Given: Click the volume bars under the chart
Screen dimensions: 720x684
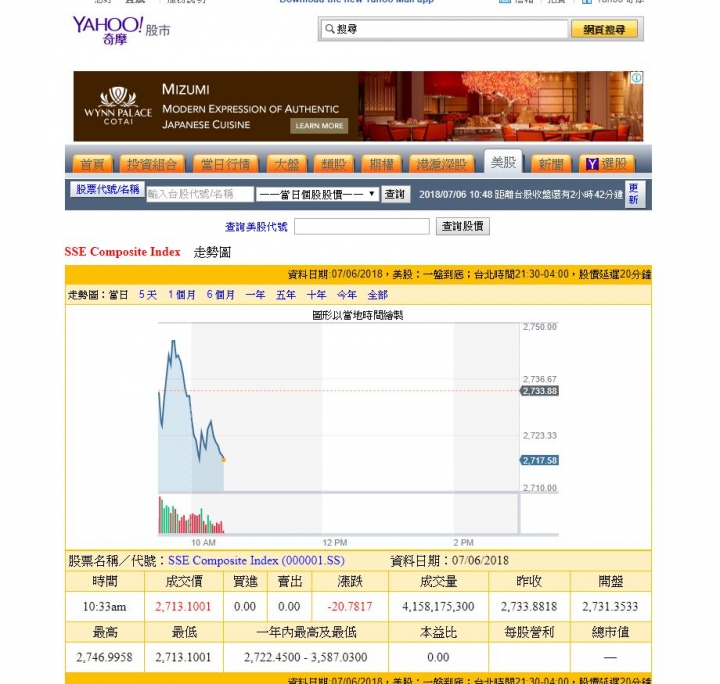Looking at the screenshot, I should [x=191, y=516].
